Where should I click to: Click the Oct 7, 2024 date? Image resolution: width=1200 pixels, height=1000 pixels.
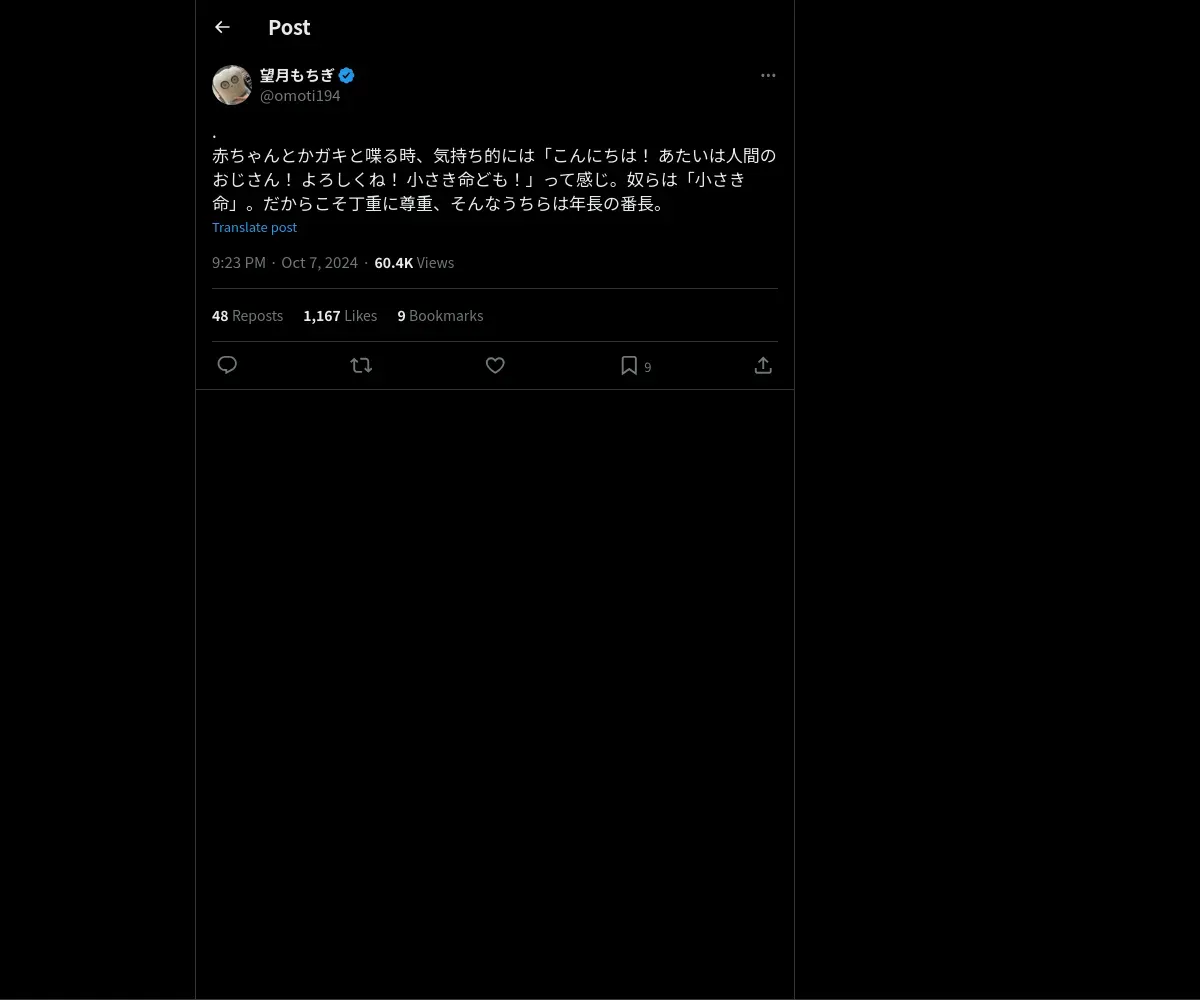click(x=319, y=262)
